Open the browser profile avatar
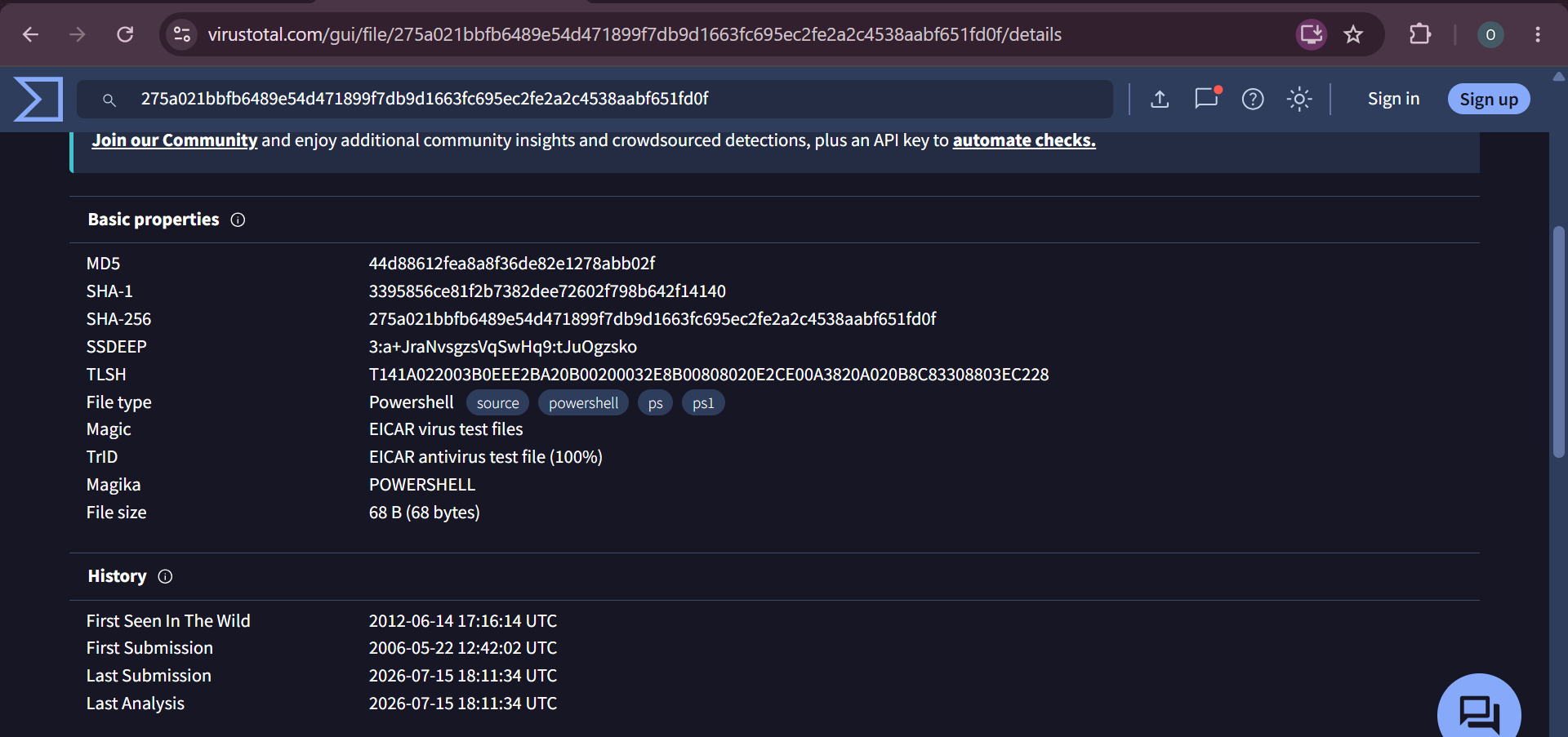The height and width of the screenshot is (737, 1568). pos(1490,34)
